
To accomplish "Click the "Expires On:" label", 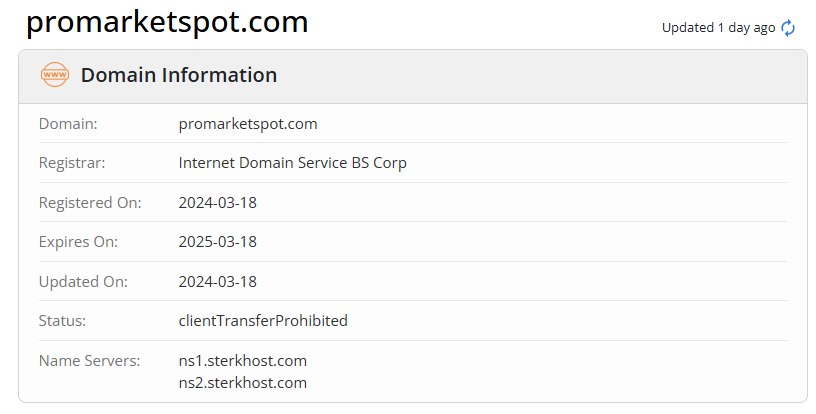I will pyautogui.click(x=78, y=242).
